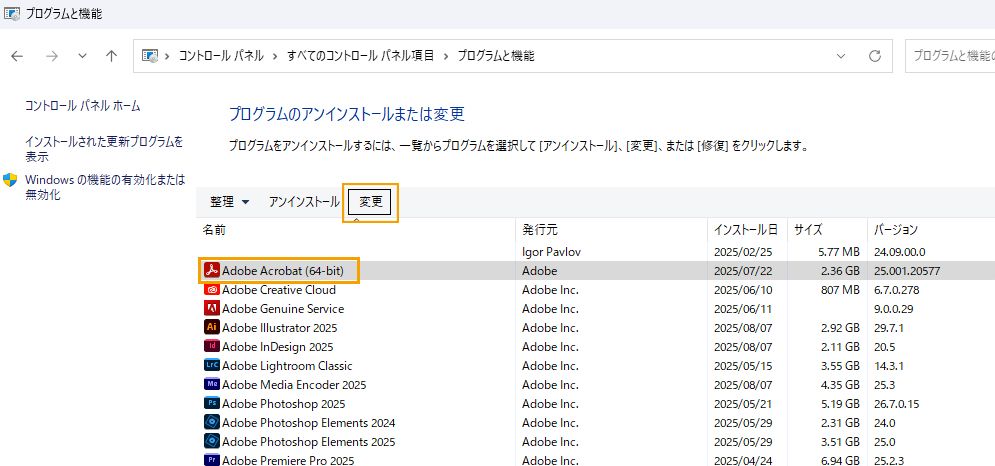Expand chevron after コントロール パネル breadcrumb
The height and width of the screenshot is (466, 995).
(x=275, y=56)
